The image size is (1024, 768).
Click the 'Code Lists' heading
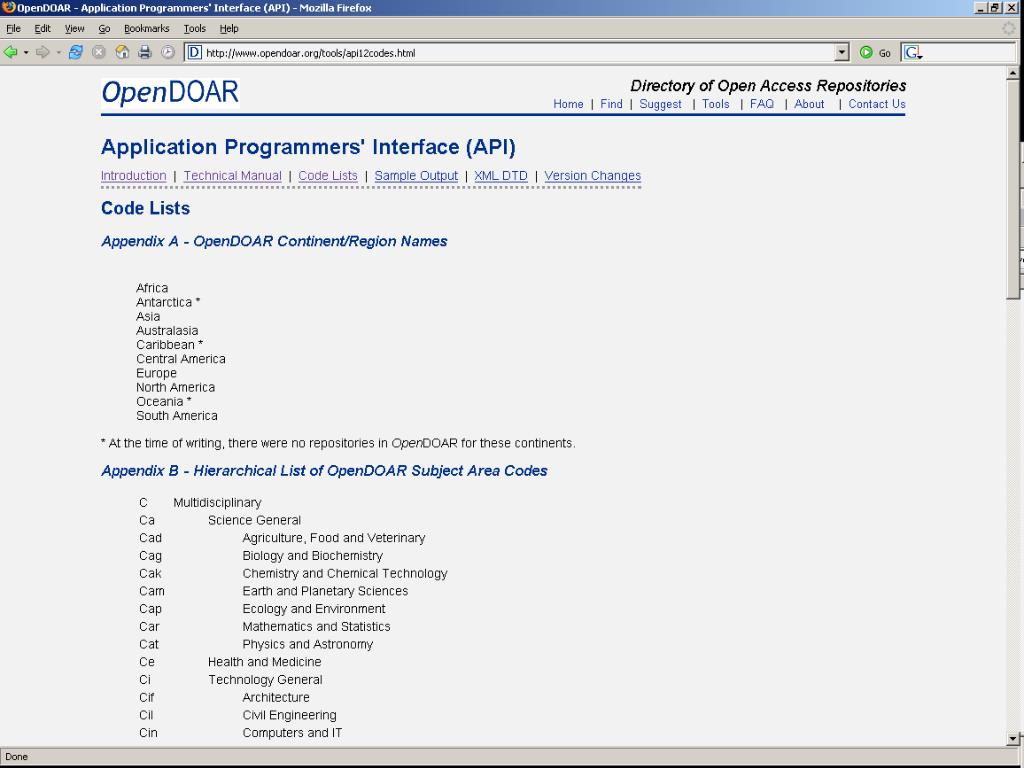[x=146, y=208]
